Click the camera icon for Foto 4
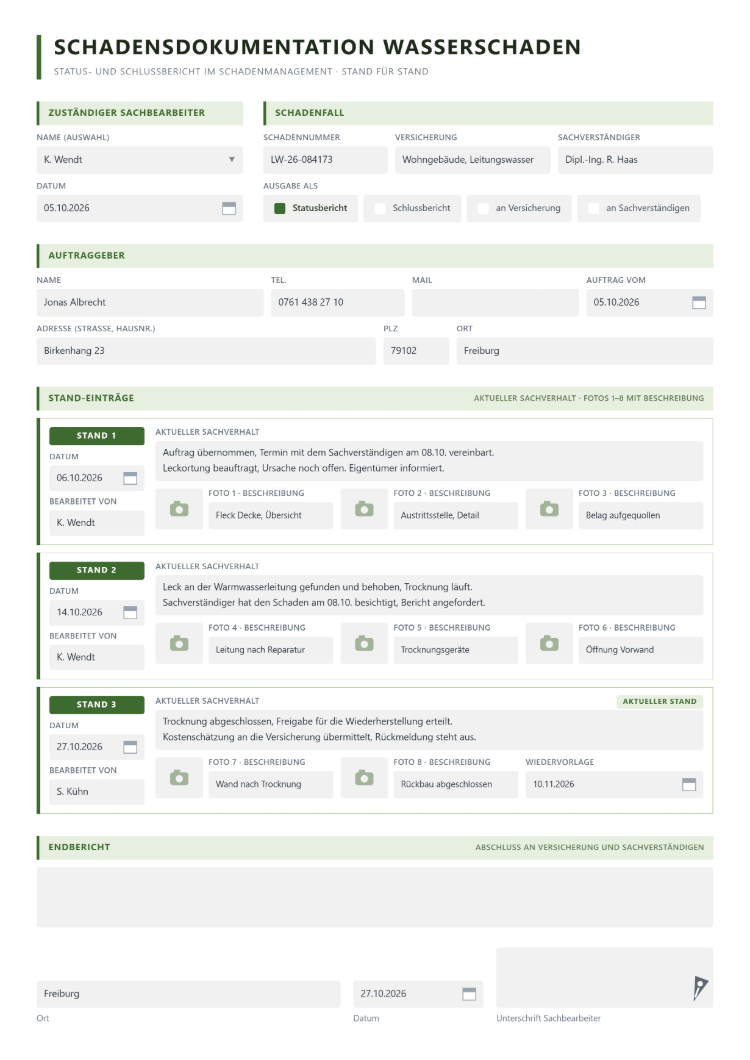The height and width of the screenshot is (1060, 750). tap(179, 643)
